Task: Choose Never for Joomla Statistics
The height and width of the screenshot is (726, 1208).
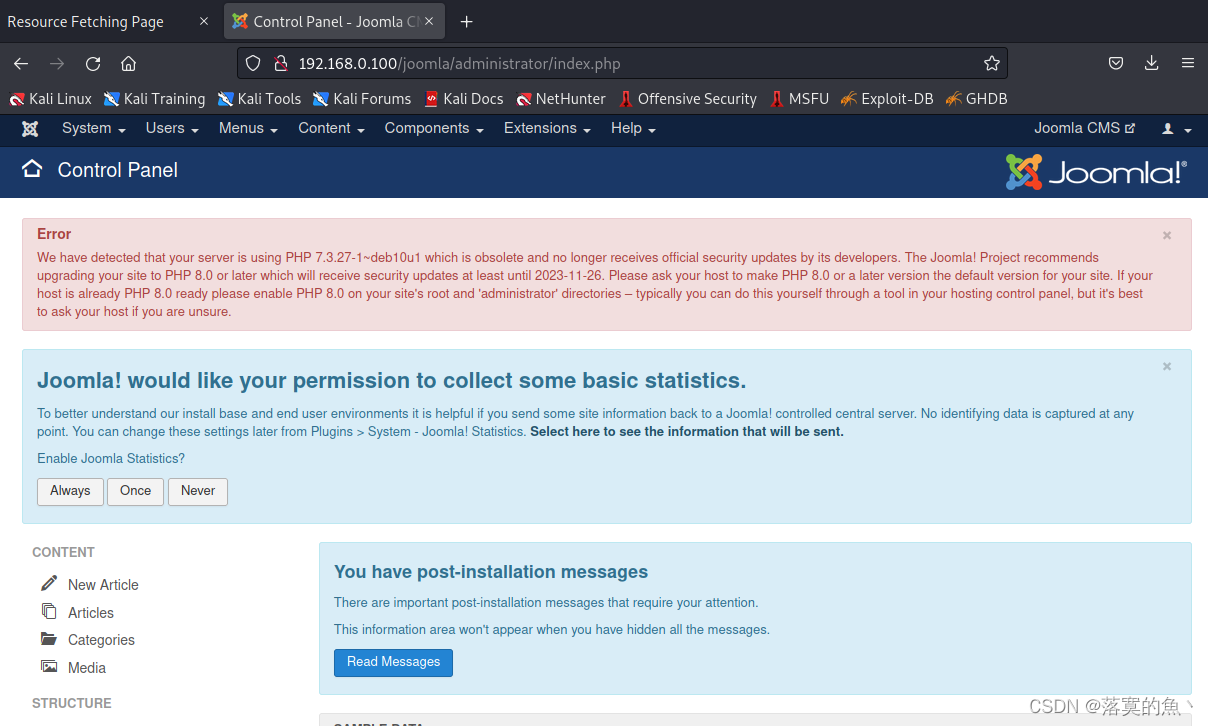Action: coord(198,491)
